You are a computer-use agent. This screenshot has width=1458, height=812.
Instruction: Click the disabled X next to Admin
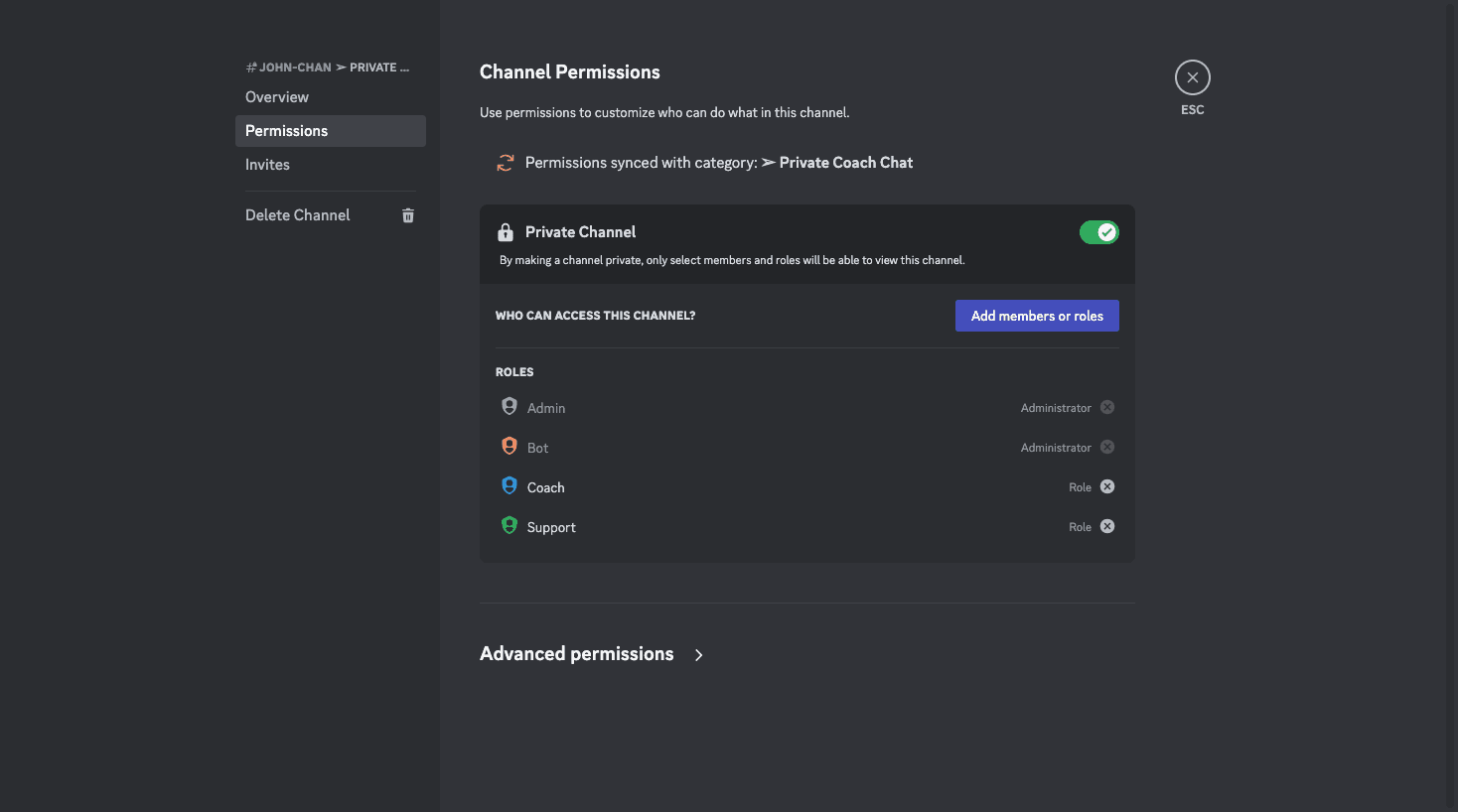tap(1107, 407)
